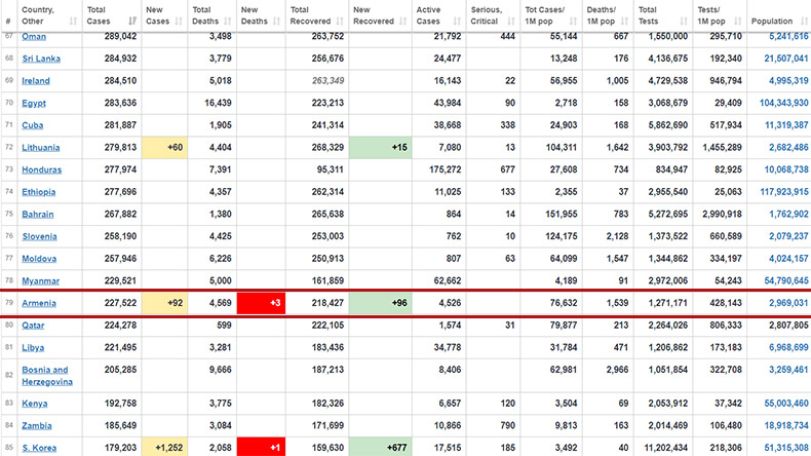Click Sri Lanka population 21,507,041
Viewport: 811px width, 456px height.
[x=786, y=59]
